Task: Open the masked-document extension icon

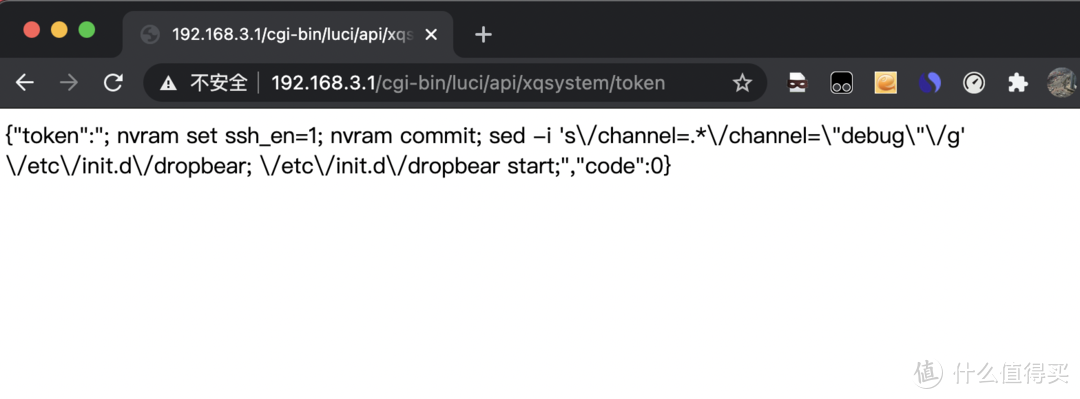Action: [797, 83]
